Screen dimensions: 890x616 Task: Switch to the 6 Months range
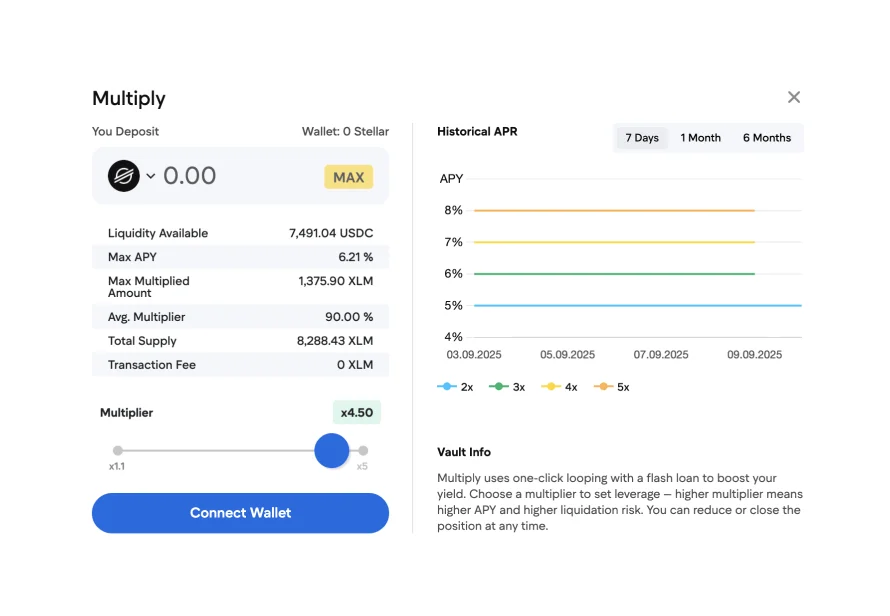[766, 138]
